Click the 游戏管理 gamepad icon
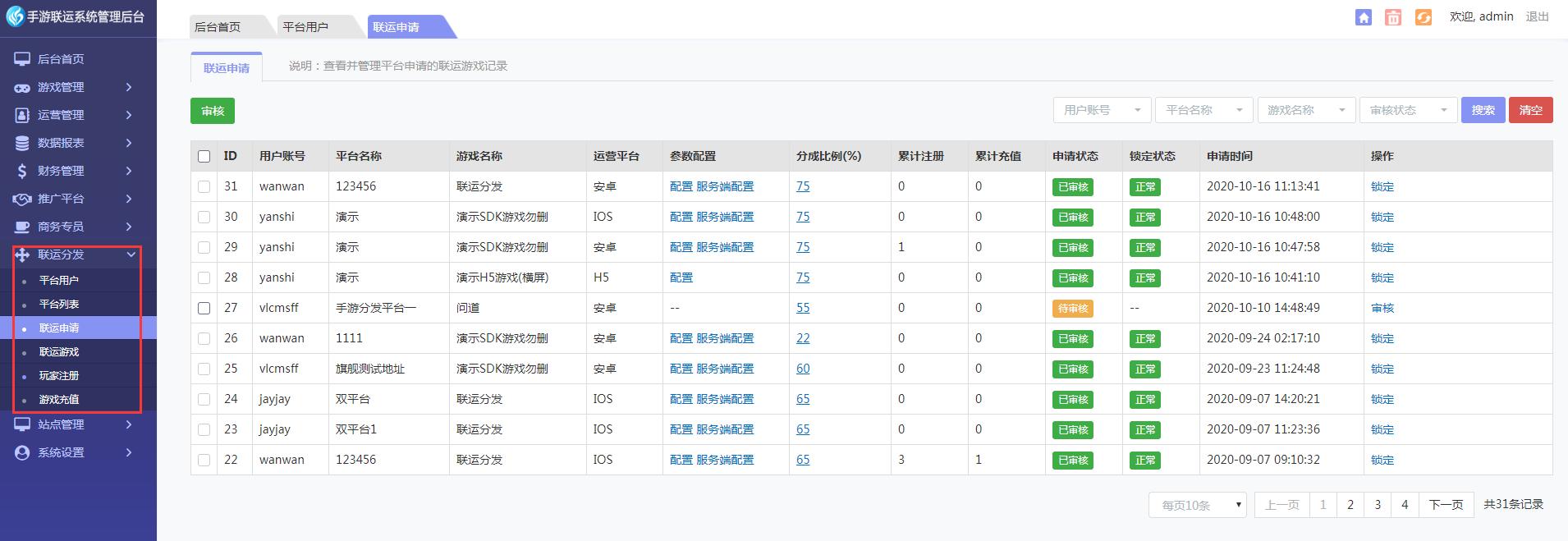This screenshot has width=1568, height=541. pos(22,87)
